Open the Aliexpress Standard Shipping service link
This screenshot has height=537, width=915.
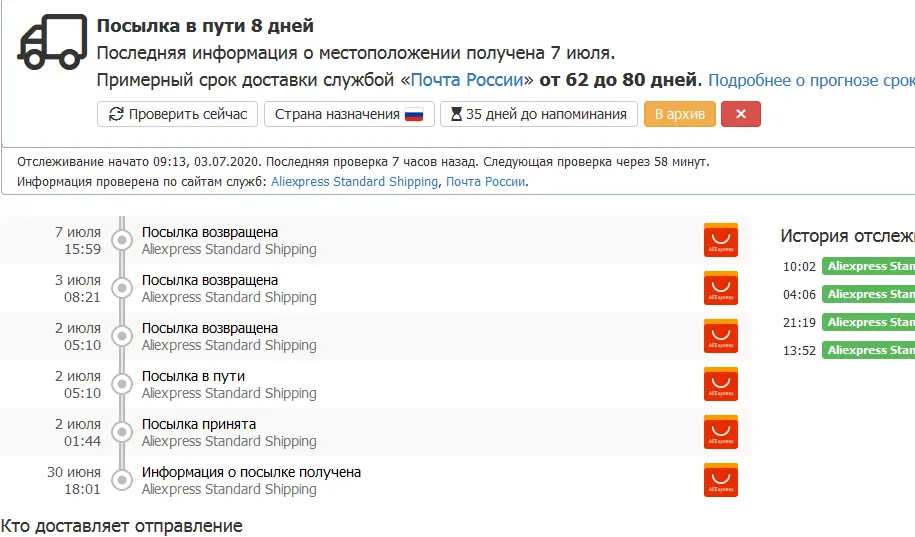(x=354, y=182)
